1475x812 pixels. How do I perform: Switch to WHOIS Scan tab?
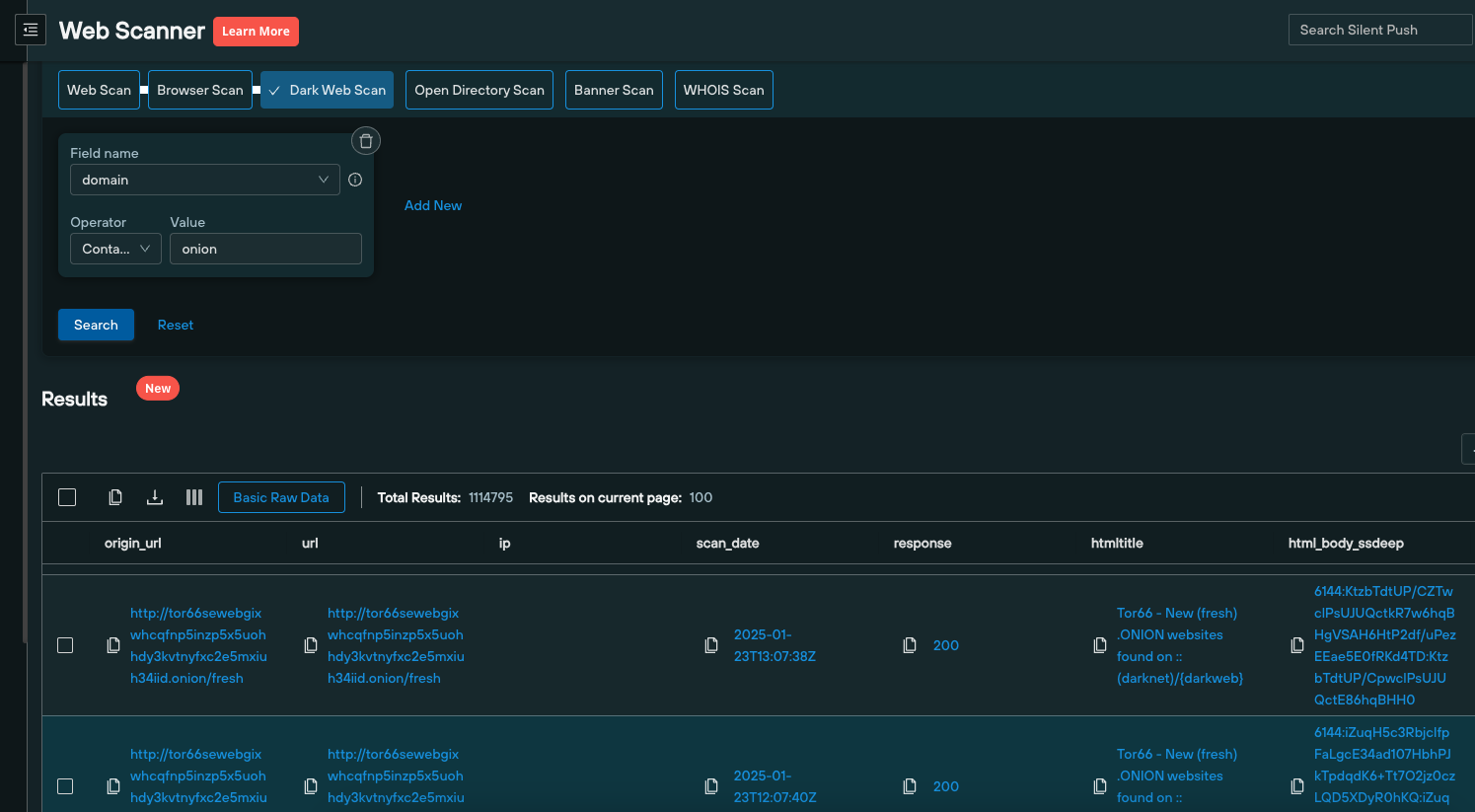pos(724,90)
